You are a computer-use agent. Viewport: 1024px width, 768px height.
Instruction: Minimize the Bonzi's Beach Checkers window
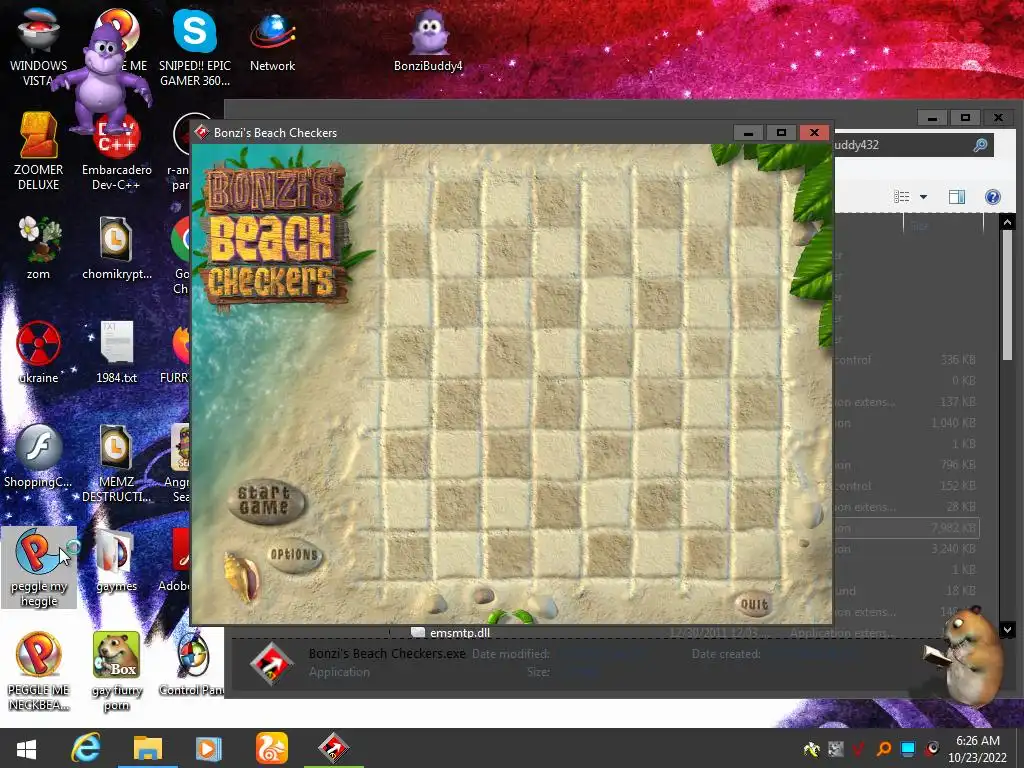(x=748, y=133)
